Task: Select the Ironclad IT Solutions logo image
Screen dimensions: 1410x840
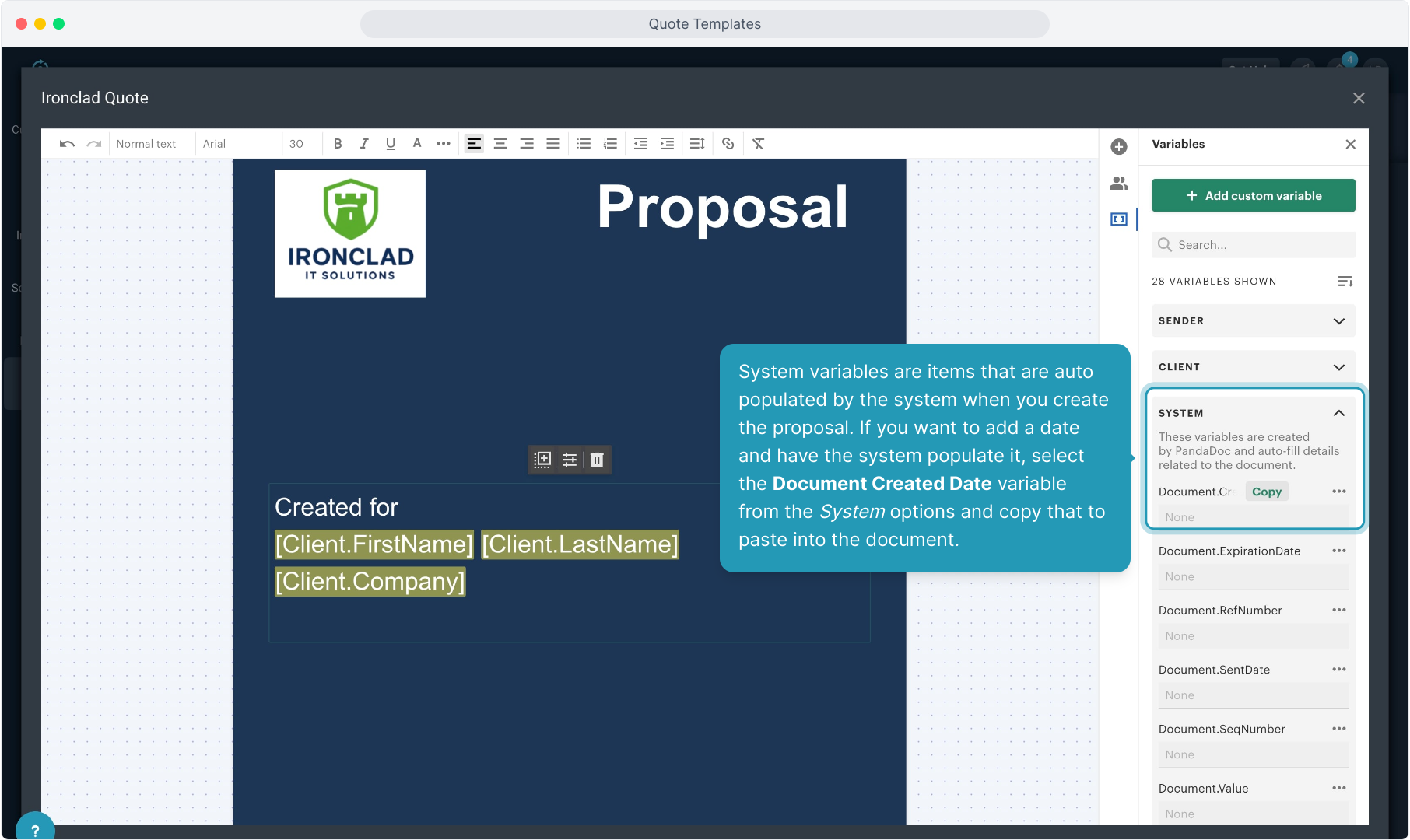Action: tap(350, 233)
